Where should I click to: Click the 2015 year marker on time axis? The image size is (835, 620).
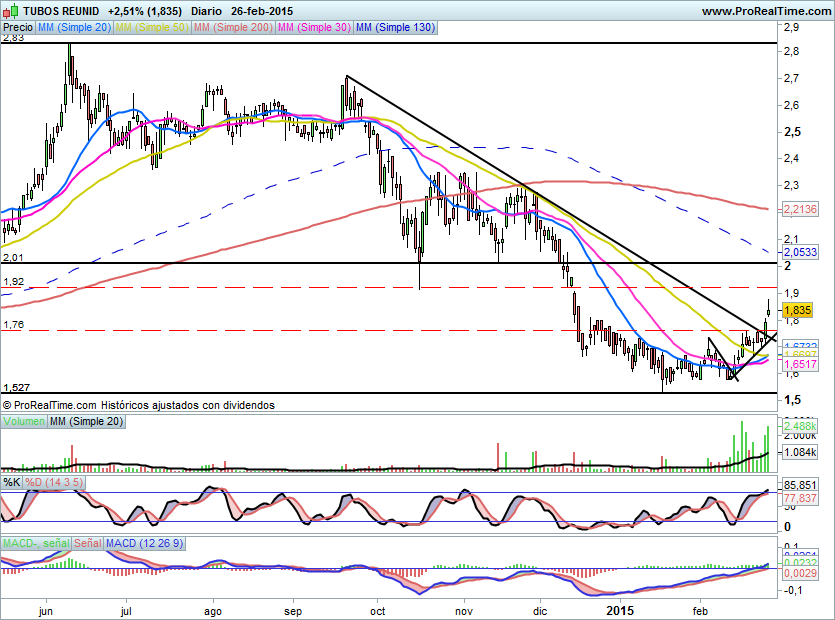pos(620,608)
